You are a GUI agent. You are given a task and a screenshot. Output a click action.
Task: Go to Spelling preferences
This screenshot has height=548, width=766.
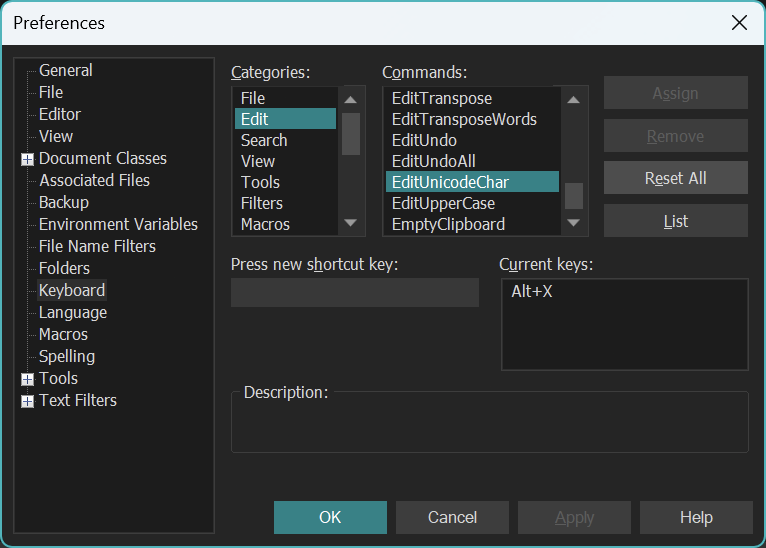pos(67,357)
